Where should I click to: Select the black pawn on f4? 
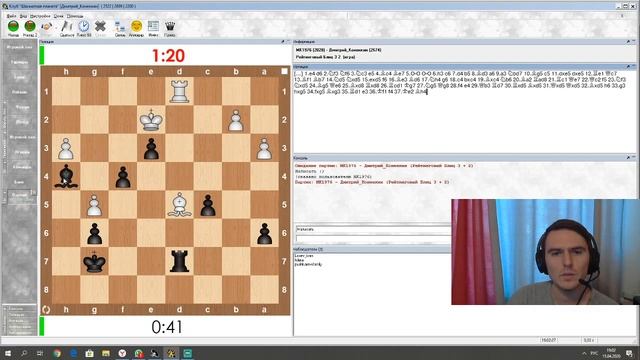123,176
